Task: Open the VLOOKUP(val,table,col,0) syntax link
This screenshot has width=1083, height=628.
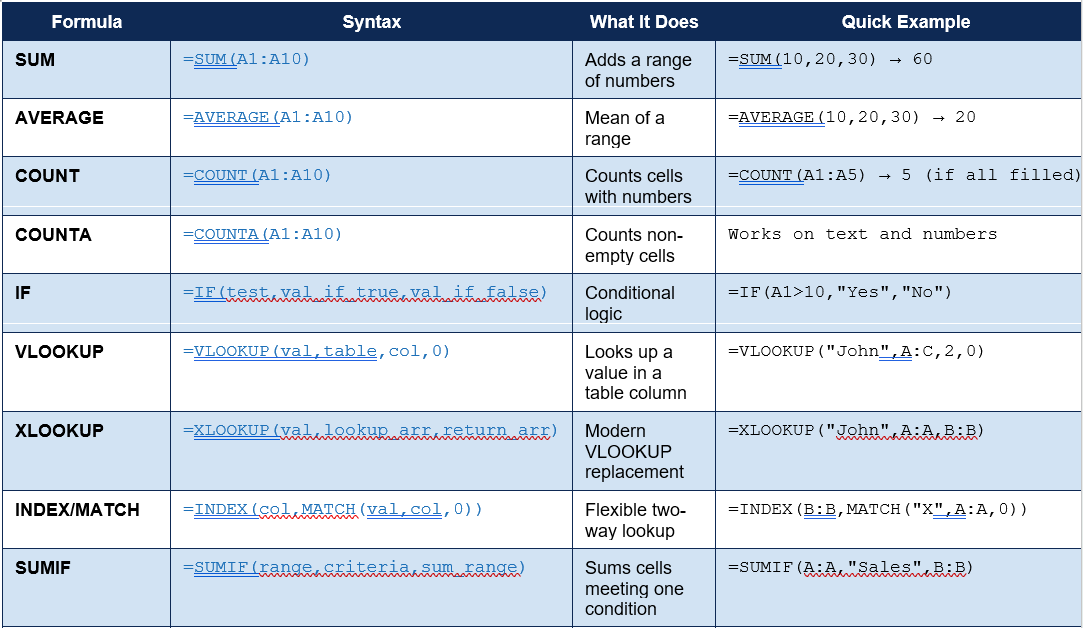Action: pyautogui.click(x=316, y=351)
